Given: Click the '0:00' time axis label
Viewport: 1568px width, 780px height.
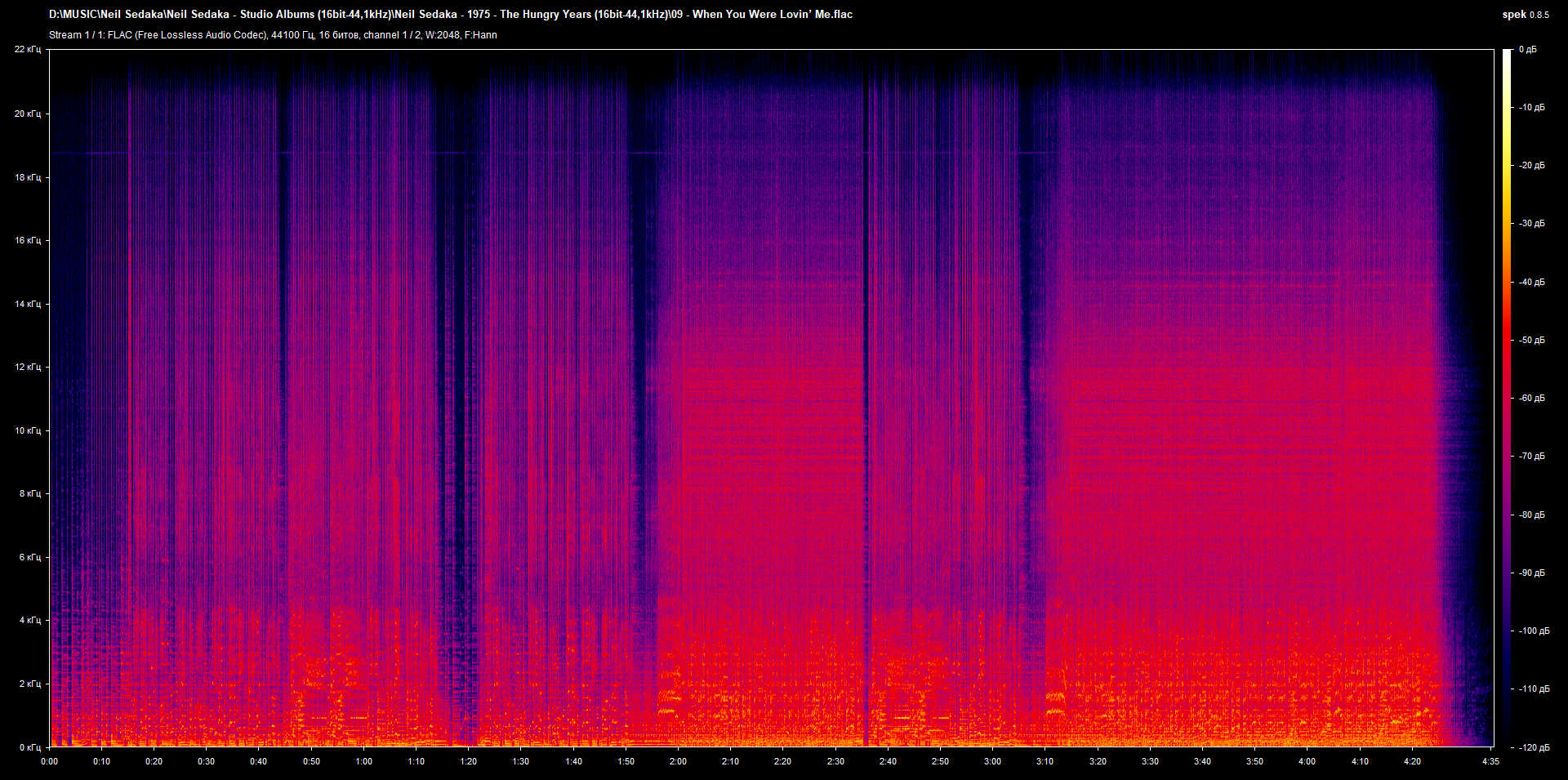Looking at the screenshot, I should [50, 761].
